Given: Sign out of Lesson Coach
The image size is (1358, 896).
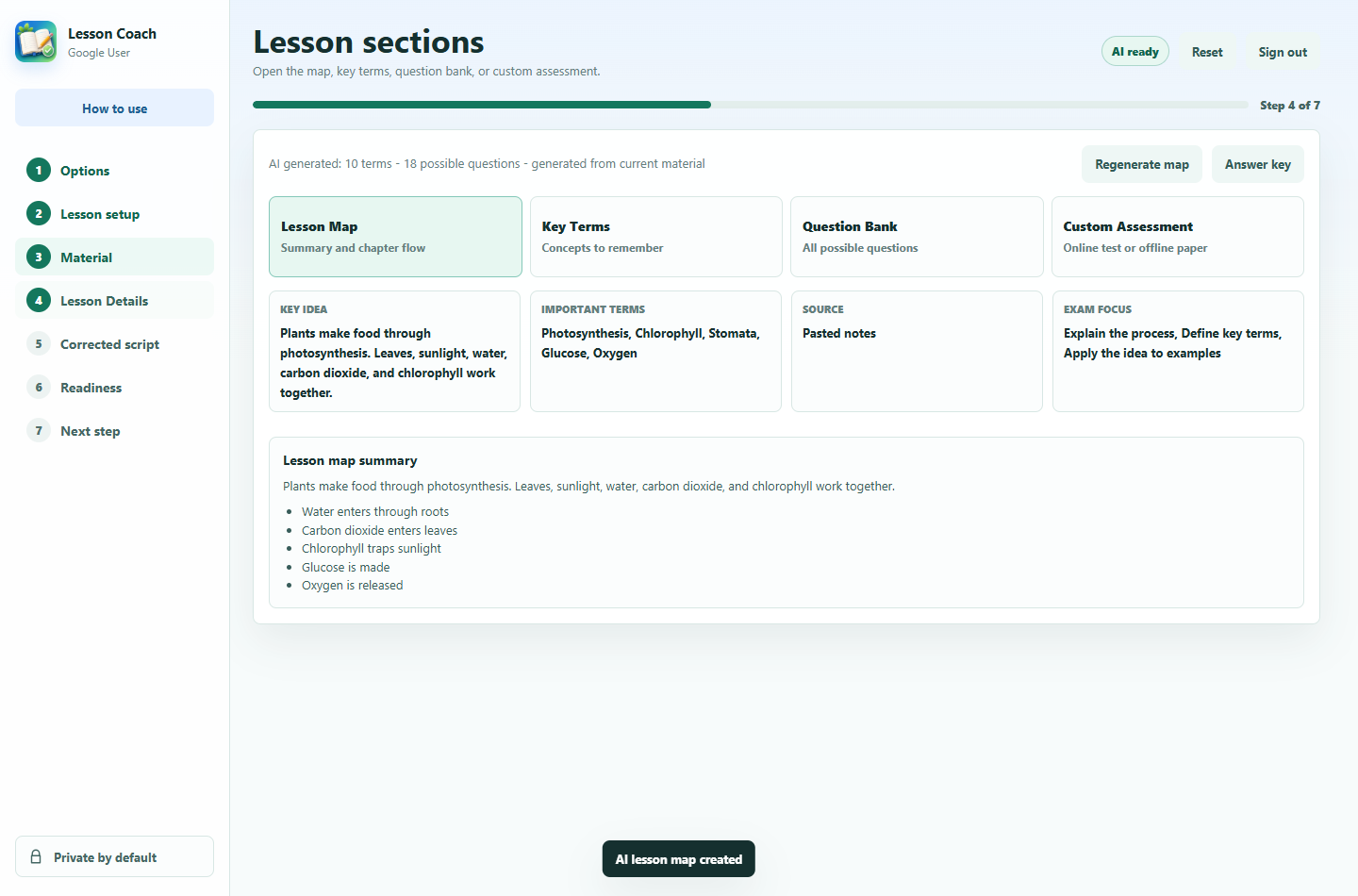Looking at the screenshot, I should click(1283, 52).
